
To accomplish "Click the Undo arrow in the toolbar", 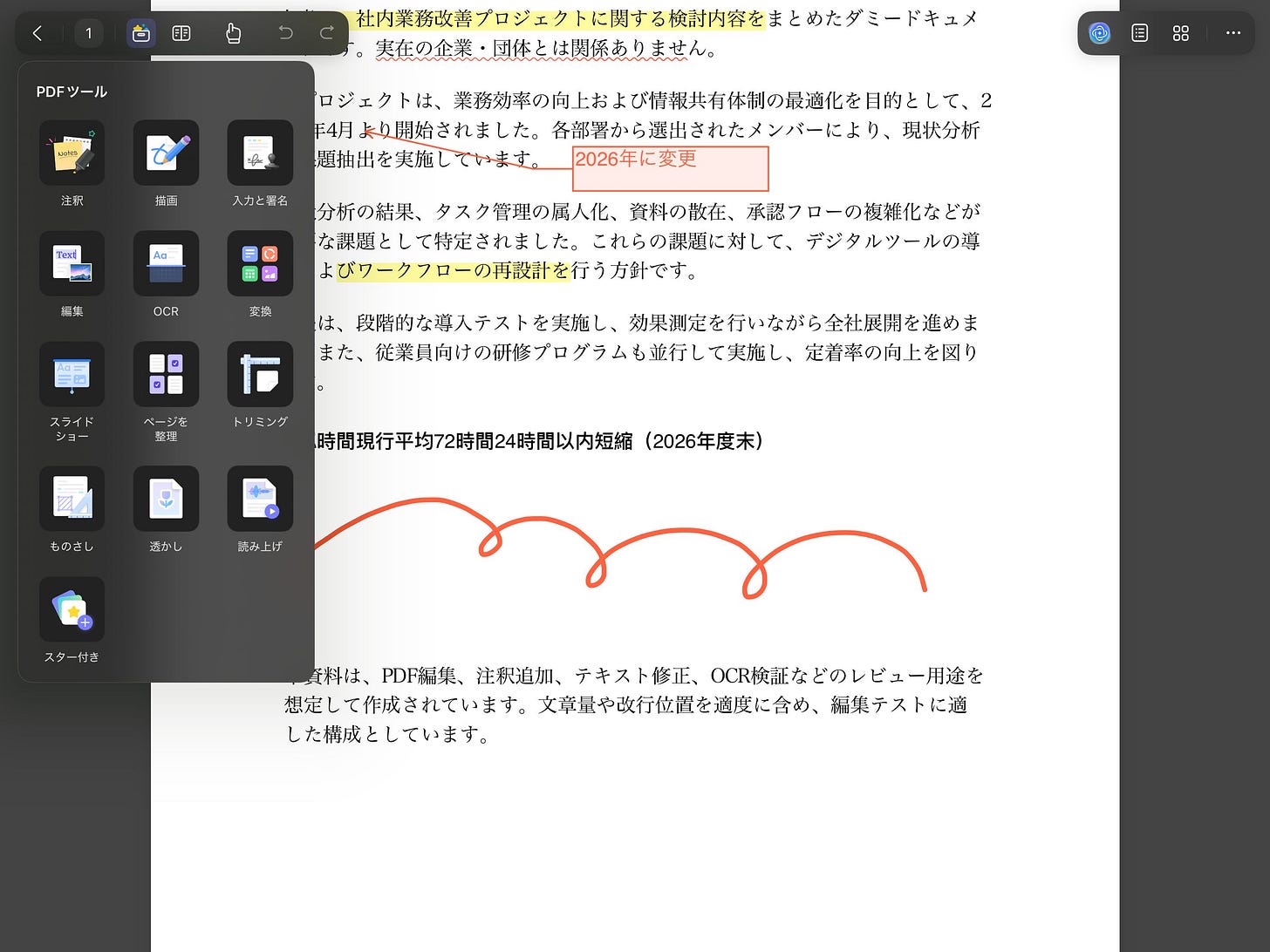I will (285, 33).
